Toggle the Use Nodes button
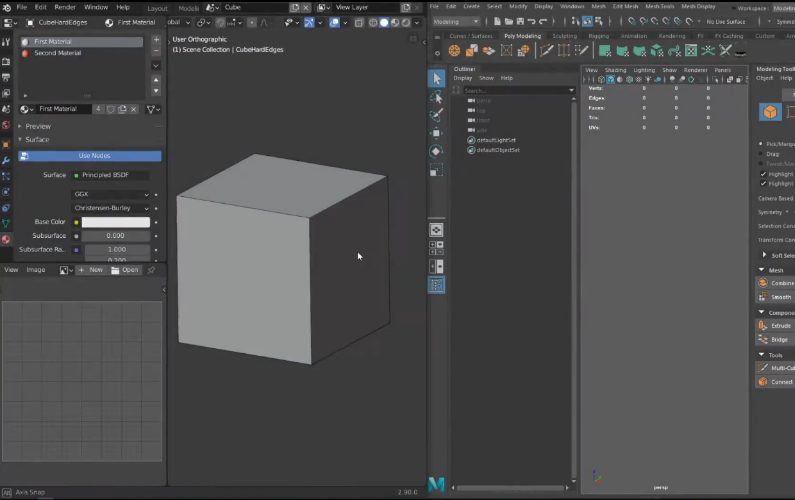 (x=90, y=156)
